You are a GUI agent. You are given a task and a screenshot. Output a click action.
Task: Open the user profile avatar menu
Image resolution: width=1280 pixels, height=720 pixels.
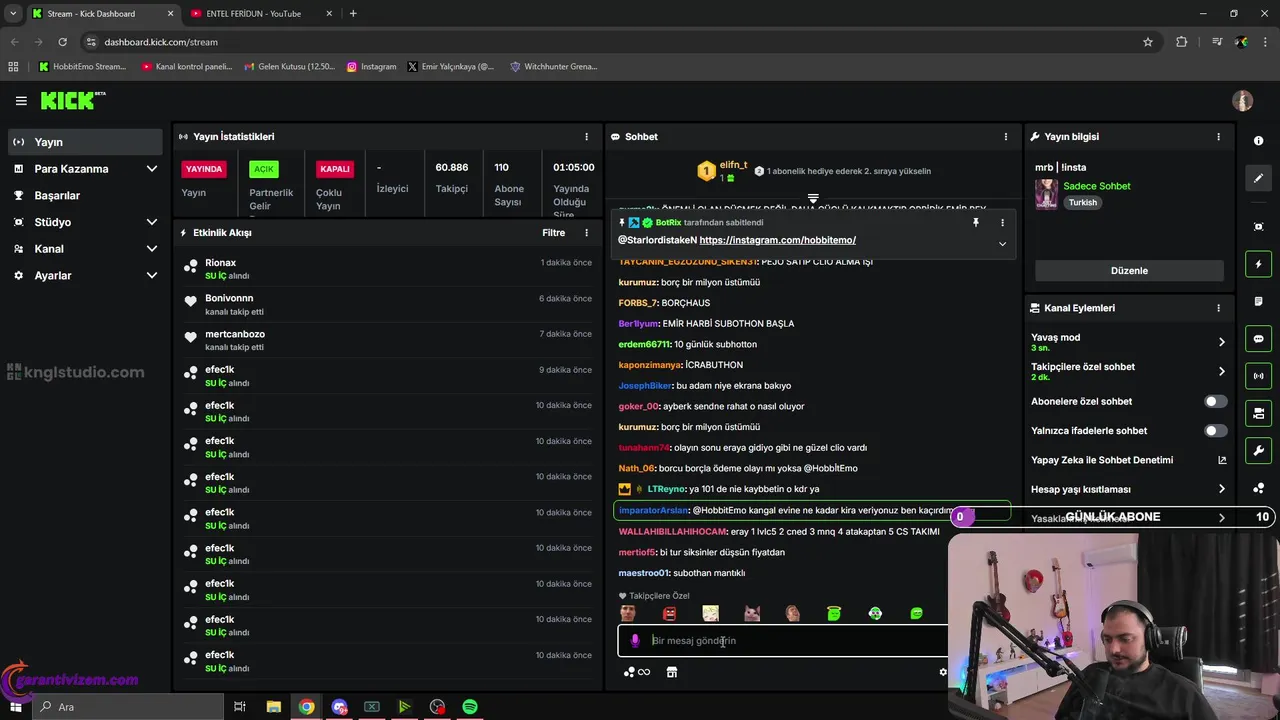click(1242, 101)
